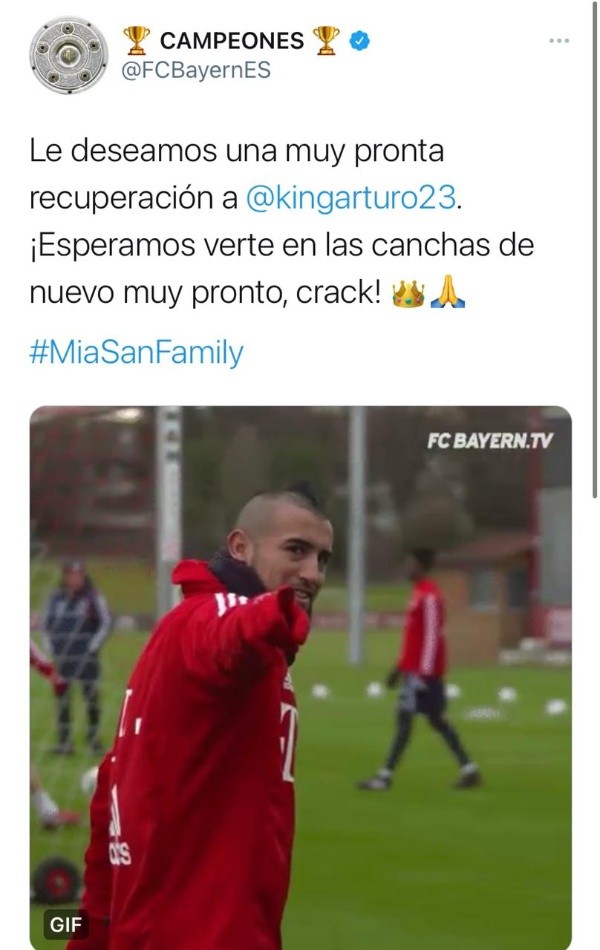Open the #MiaSanFamily hashtag
The height and width of the screenshot is (950, 600).
click(136, 353)
